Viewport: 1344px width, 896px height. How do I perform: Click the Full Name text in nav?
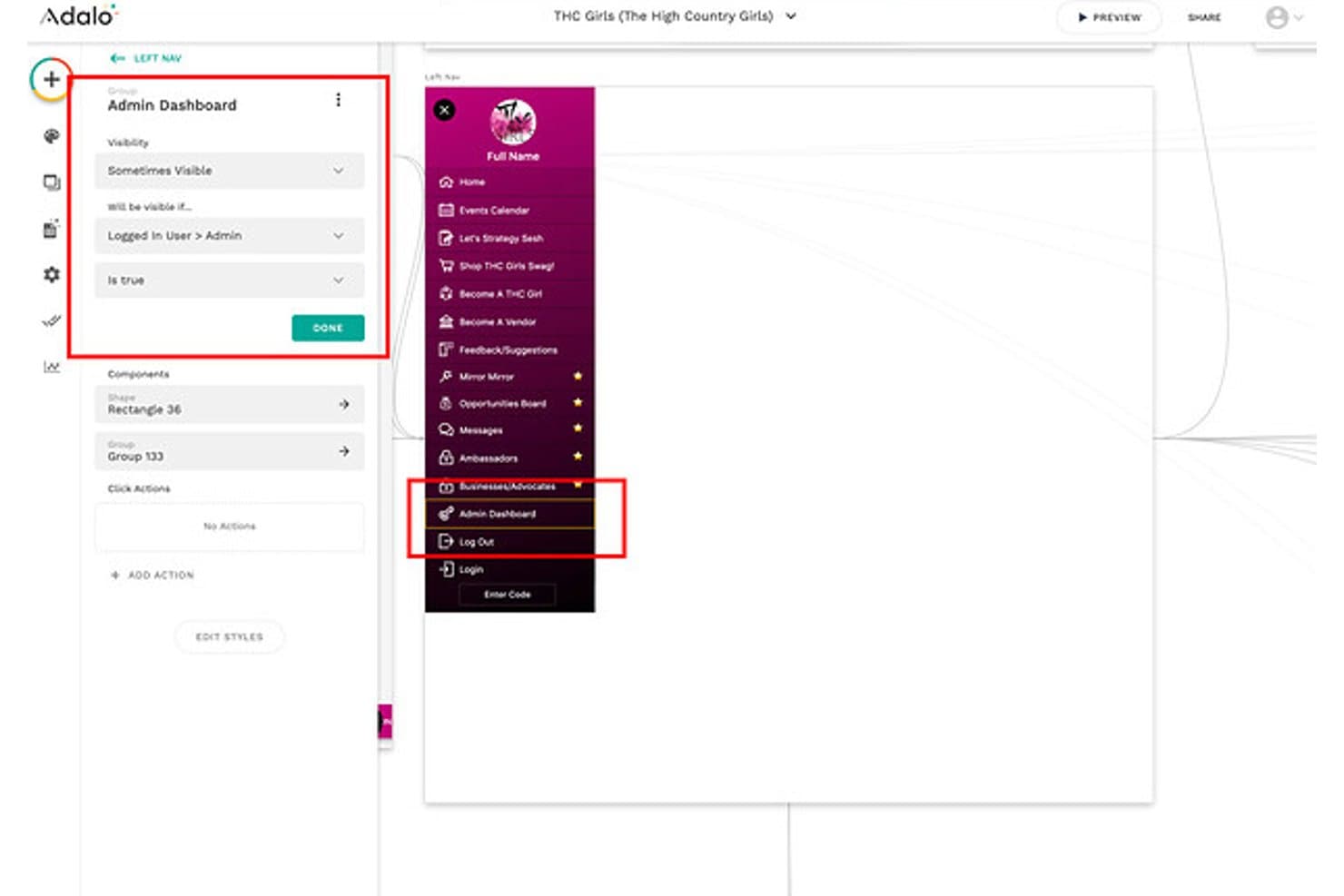[x=513, y=157]
